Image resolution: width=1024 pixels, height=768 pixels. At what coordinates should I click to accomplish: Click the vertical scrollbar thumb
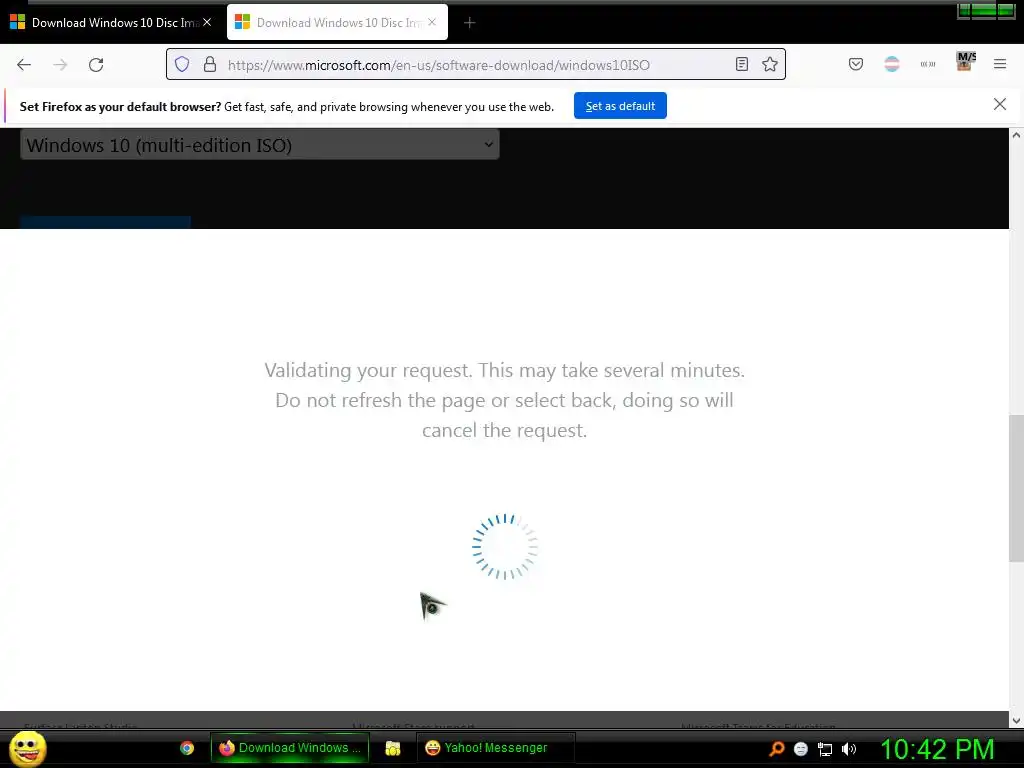click(1016, 488)
